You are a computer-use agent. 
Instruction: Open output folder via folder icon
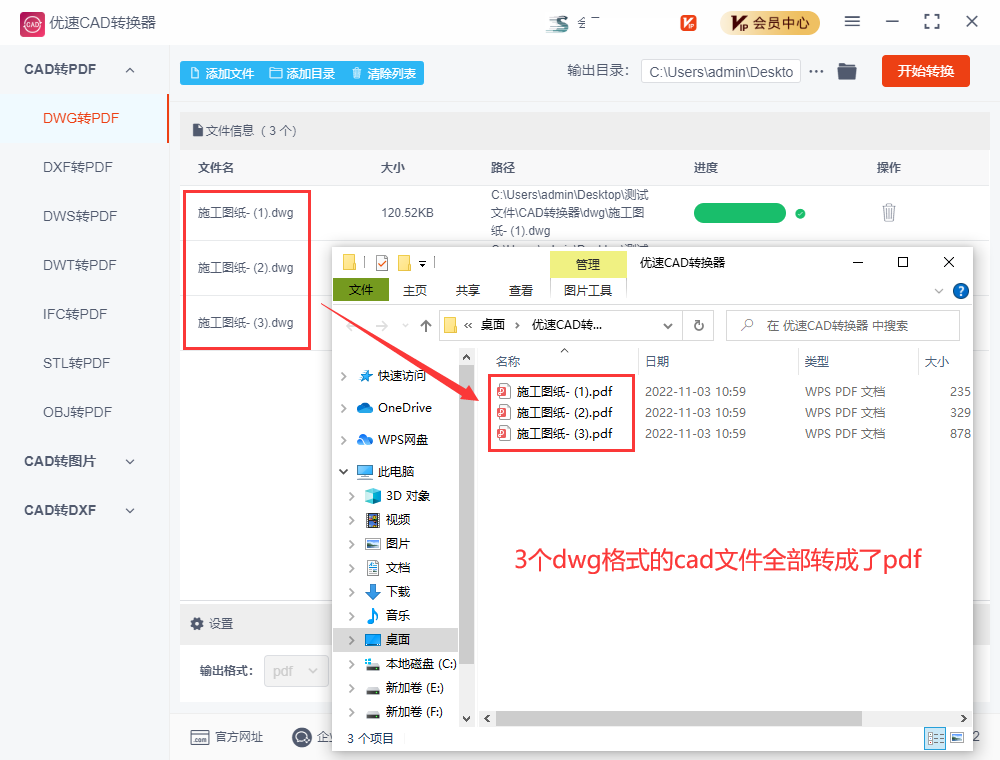pyautogui.click(x=847, y=71)
